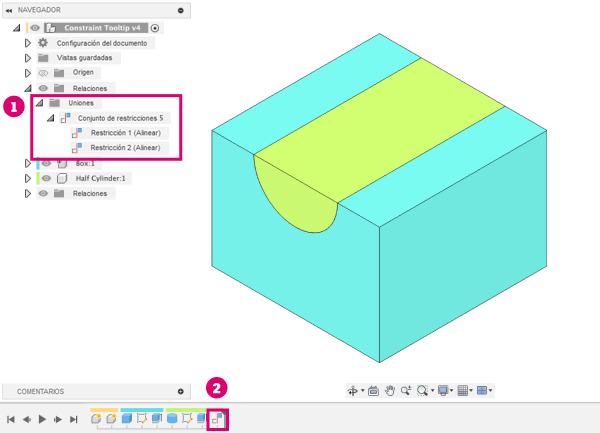
Task: Select the cyan right side face of box
Action: 463,247
